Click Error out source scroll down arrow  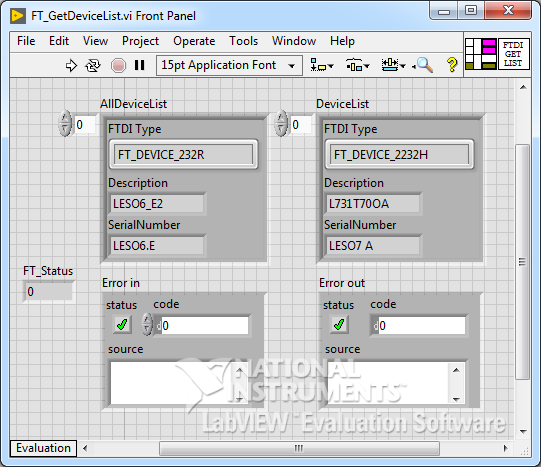[x=456, y=399]
